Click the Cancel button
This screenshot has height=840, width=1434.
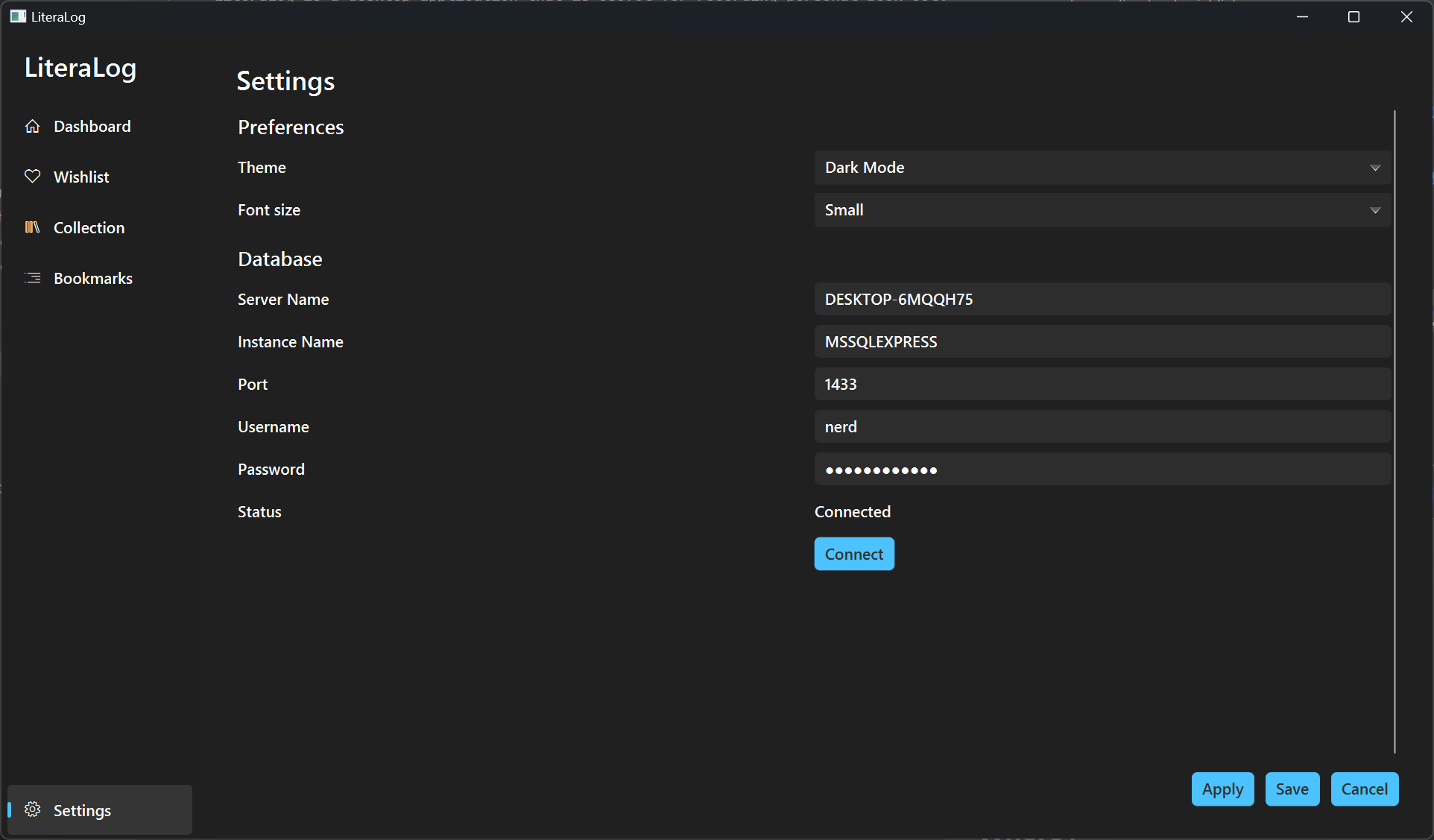(1365, 789)
